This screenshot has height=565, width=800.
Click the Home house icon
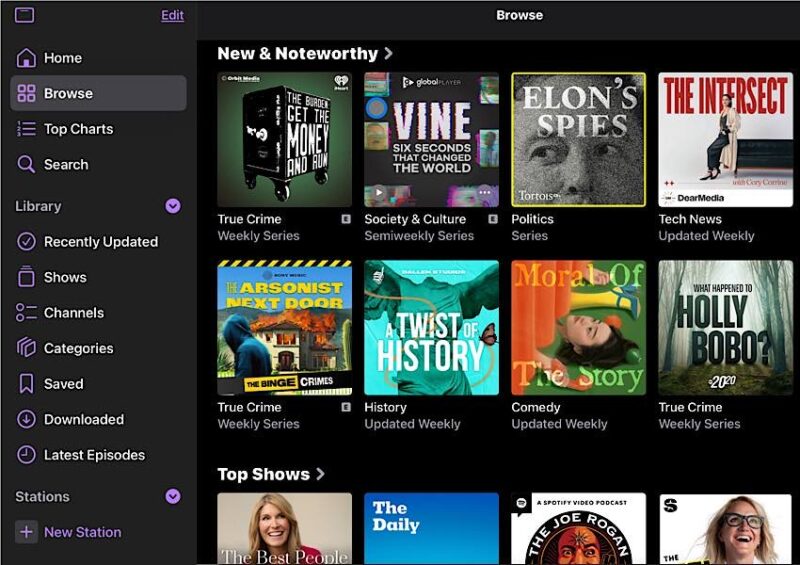(x=26, y=58)
